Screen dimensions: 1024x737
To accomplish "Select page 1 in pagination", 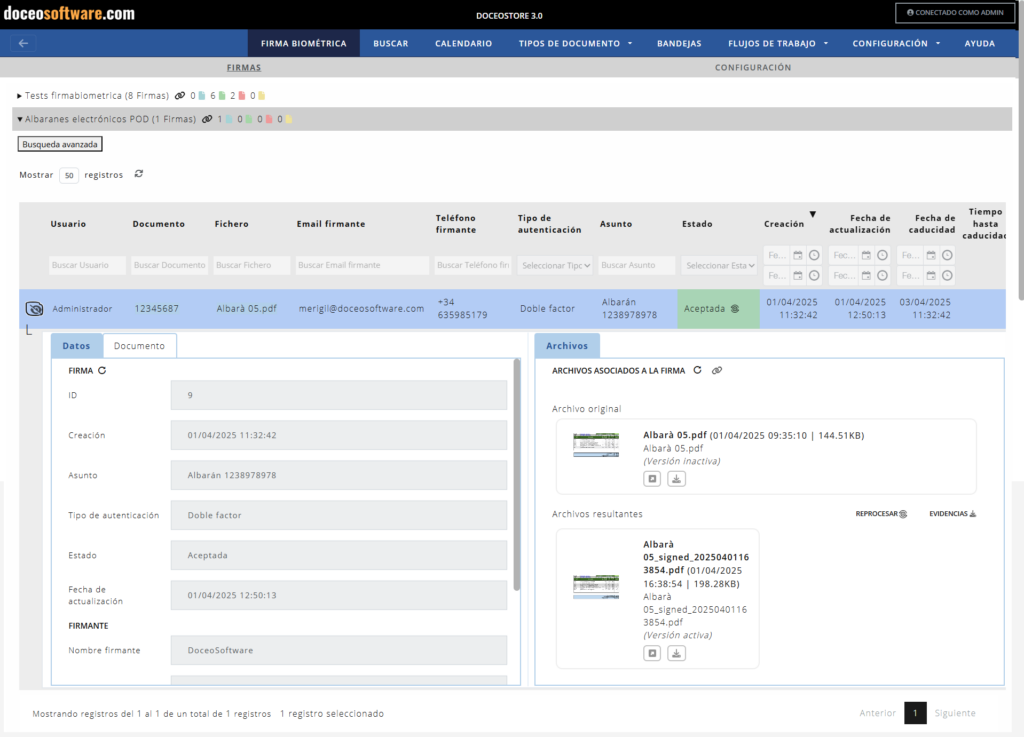I will (915, 713).
